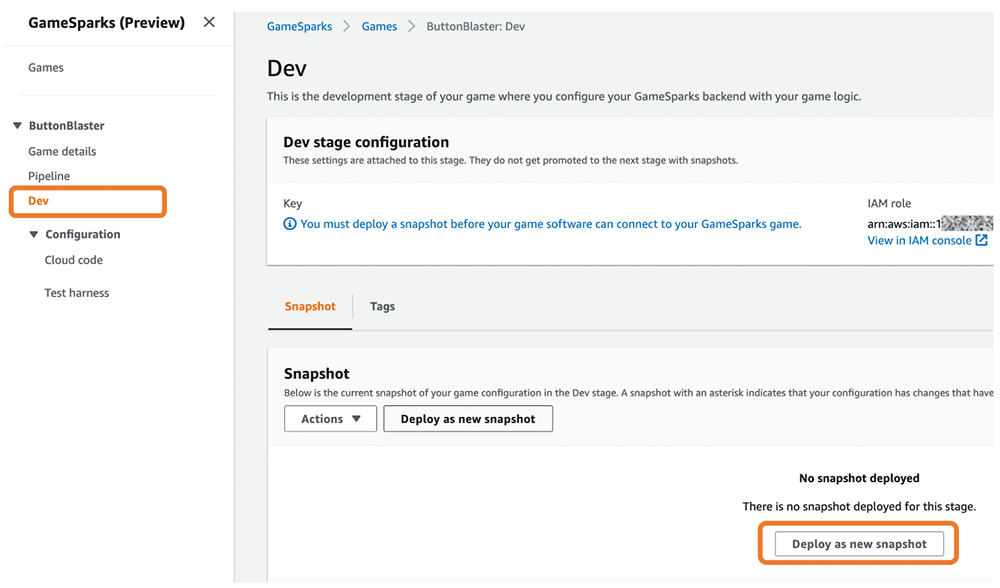Image resolution: width=1000 pixels, height=588 pixels.
Task: Click the Dev stage configuration heading
Action: pos(366,142)
